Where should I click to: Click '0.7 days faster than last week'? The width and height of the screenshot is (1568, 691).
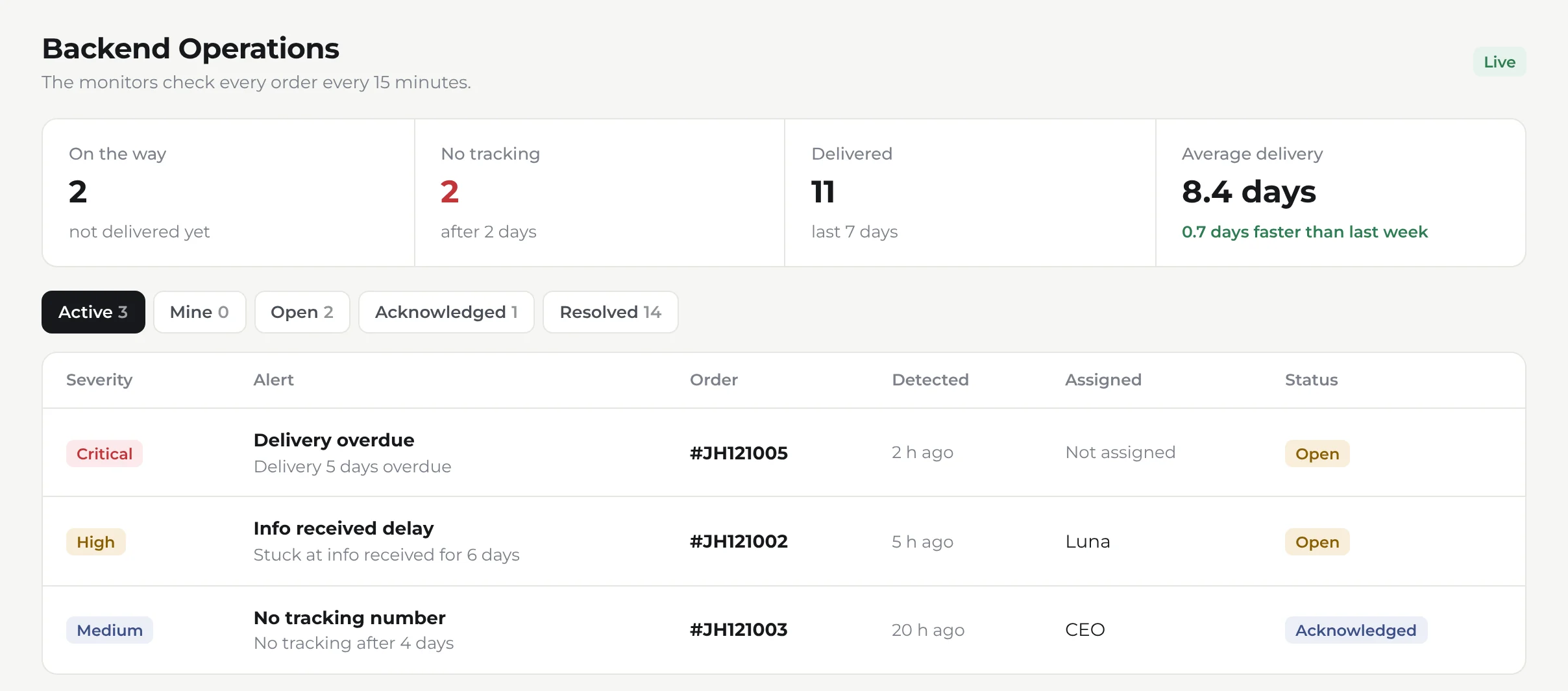pyautogui.click(x=1305, y=232)
